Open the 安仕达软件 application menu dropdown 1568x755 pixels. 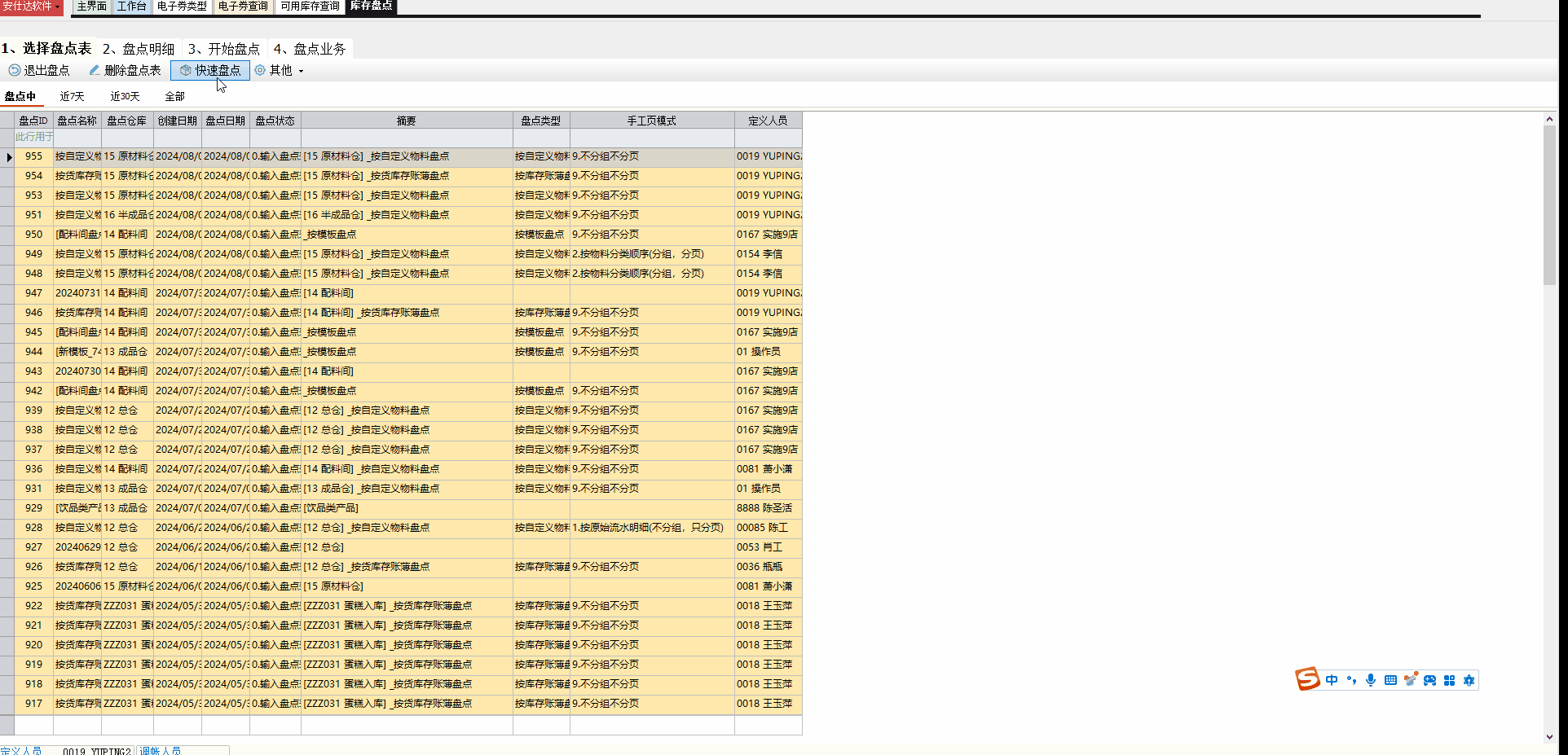coord(31,7)
